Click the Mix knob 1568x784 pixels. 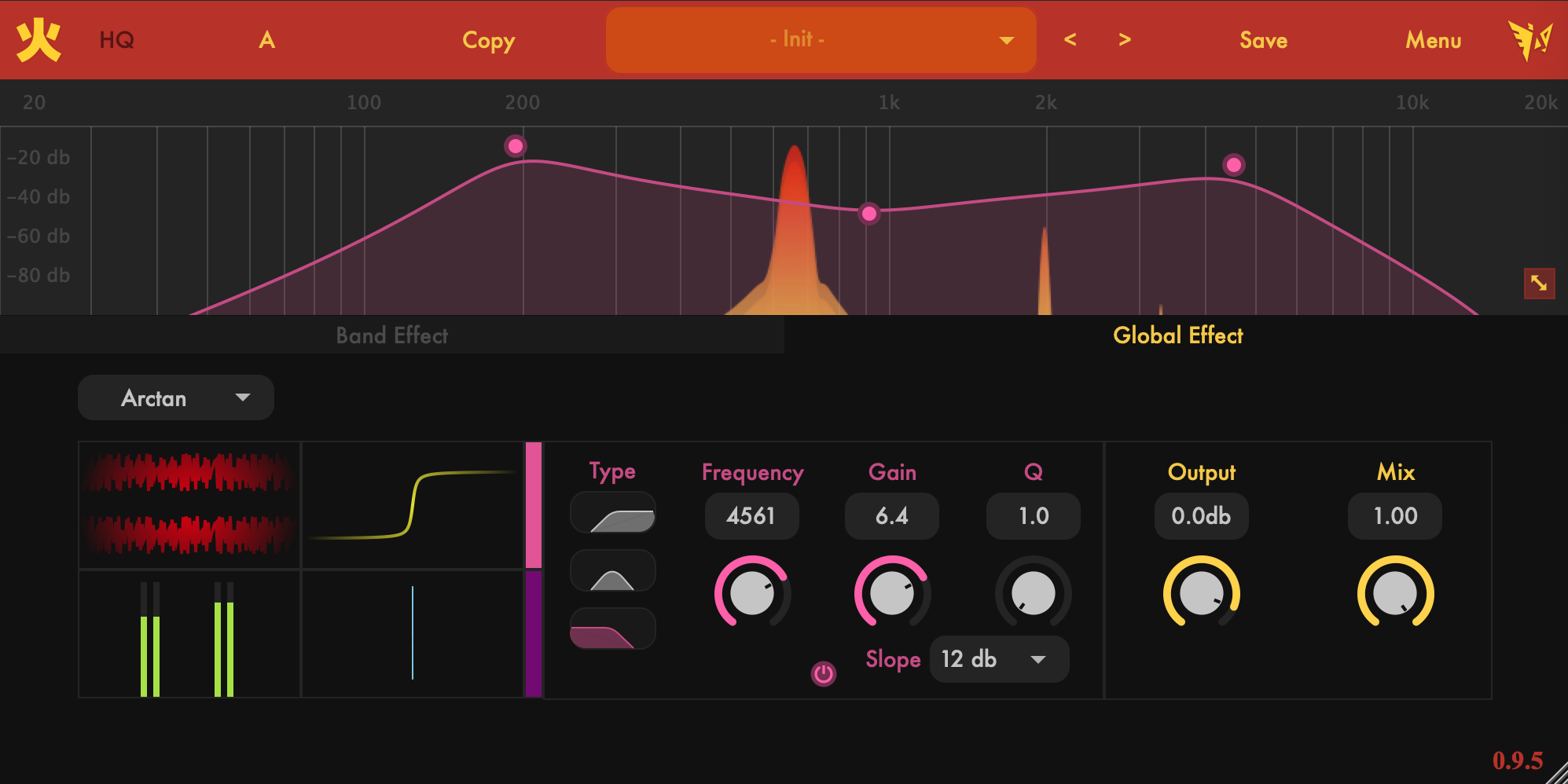pyautogui.click(x=1396, y=593)
